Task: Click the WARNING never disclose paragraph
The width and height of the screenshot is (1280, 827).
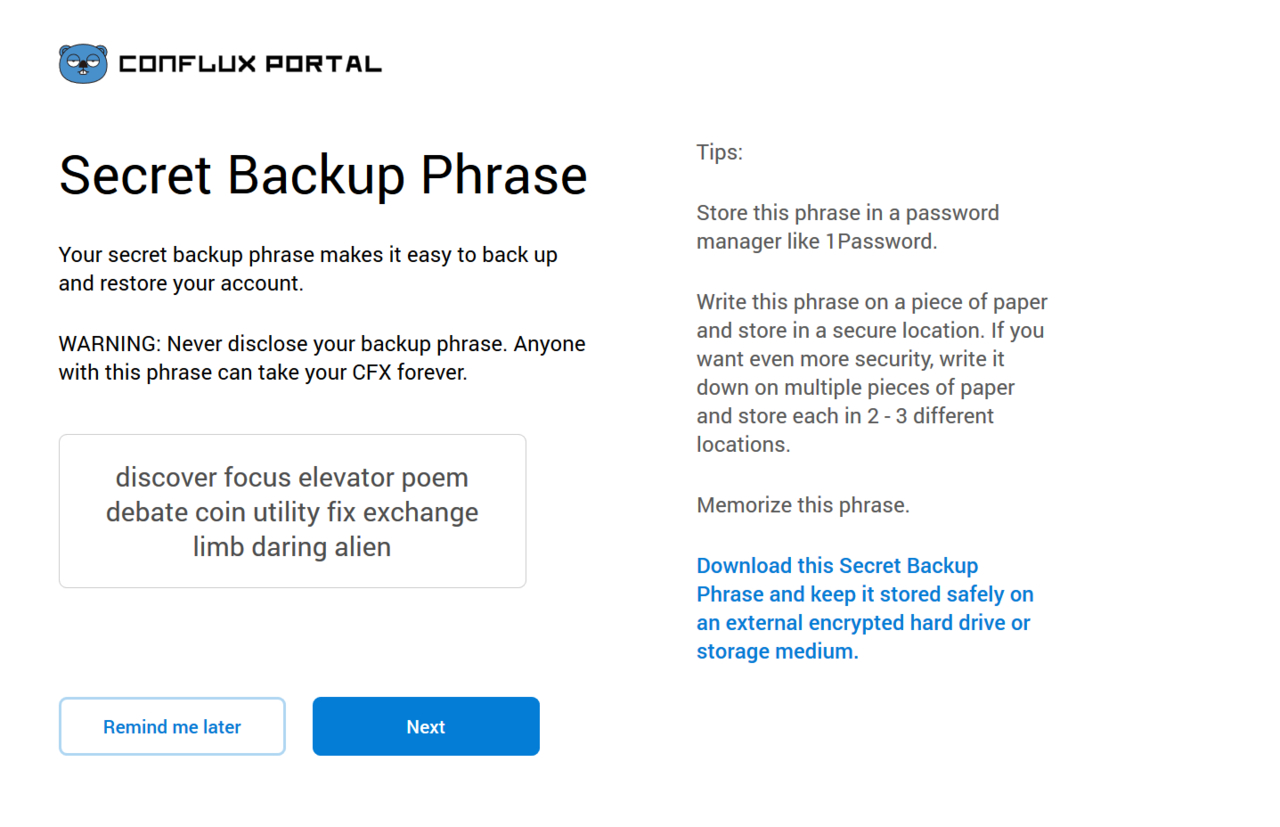Action: [322, 358]
